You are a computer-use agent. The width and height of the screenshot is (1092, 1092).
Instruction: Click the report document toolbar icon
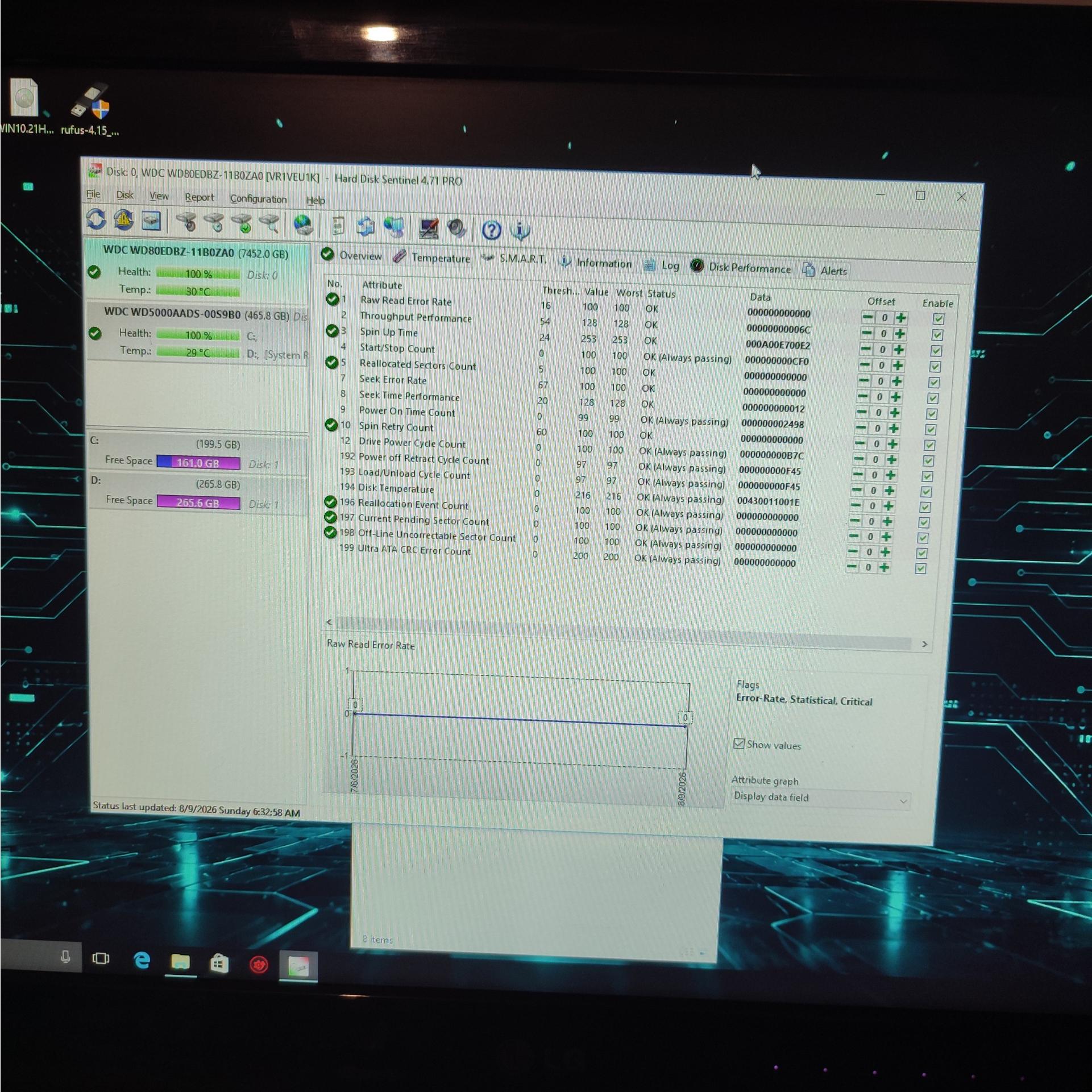[x=338, y=226]
